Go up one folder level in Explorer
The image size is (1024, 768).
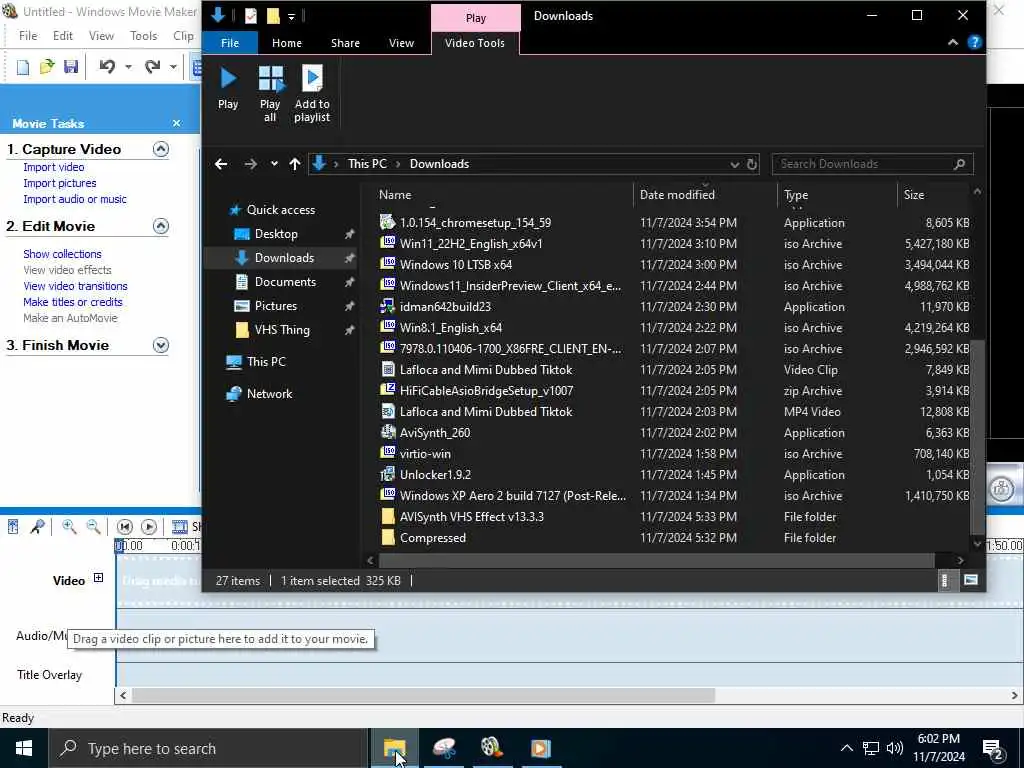(x=295, y=164)
